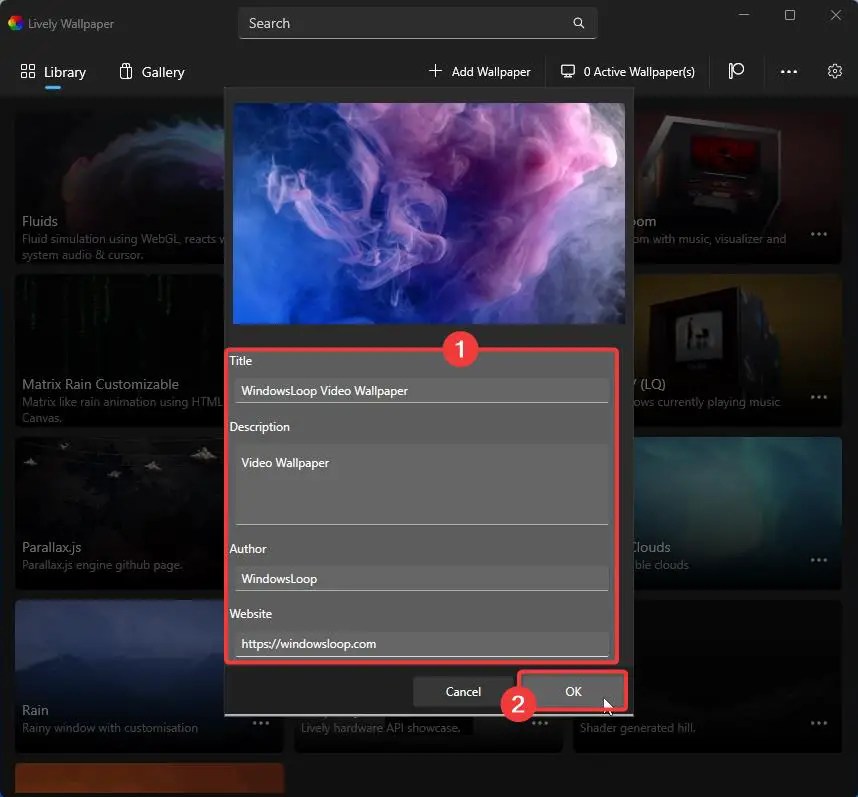Viewport: 858px width, 797px height.
Task: Open options for the music visualizer room card
Action: [x=819, y=234]
